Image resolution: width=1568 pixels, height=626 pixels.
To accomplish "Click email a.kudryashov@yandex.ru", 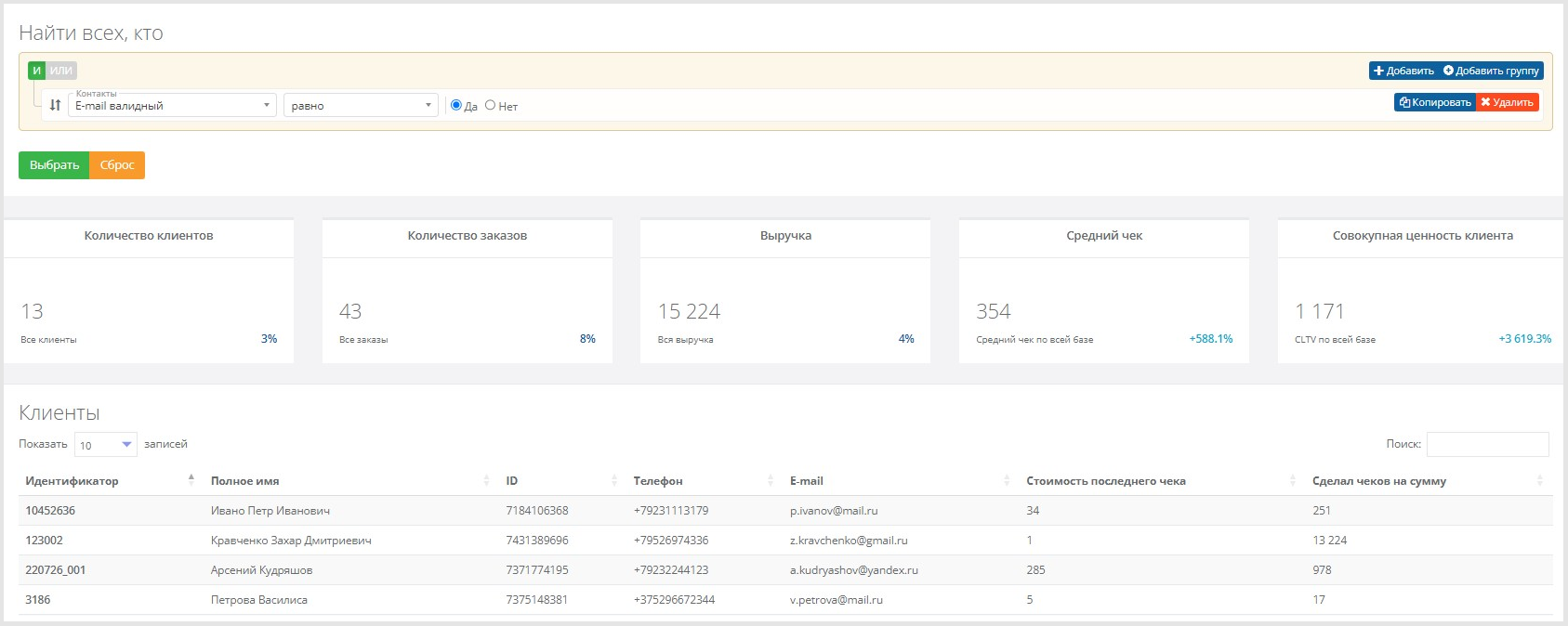I will pos(854,570).
